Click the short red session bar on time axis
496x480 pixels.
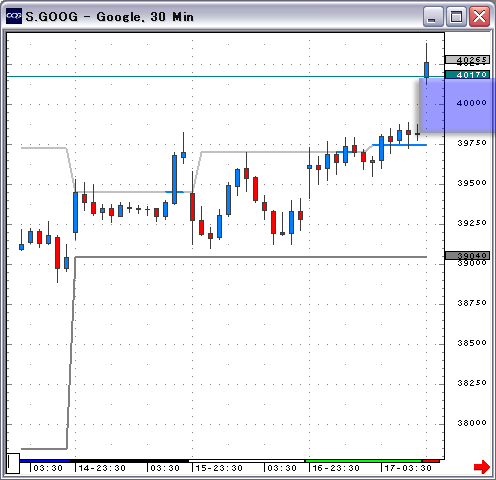431,461
